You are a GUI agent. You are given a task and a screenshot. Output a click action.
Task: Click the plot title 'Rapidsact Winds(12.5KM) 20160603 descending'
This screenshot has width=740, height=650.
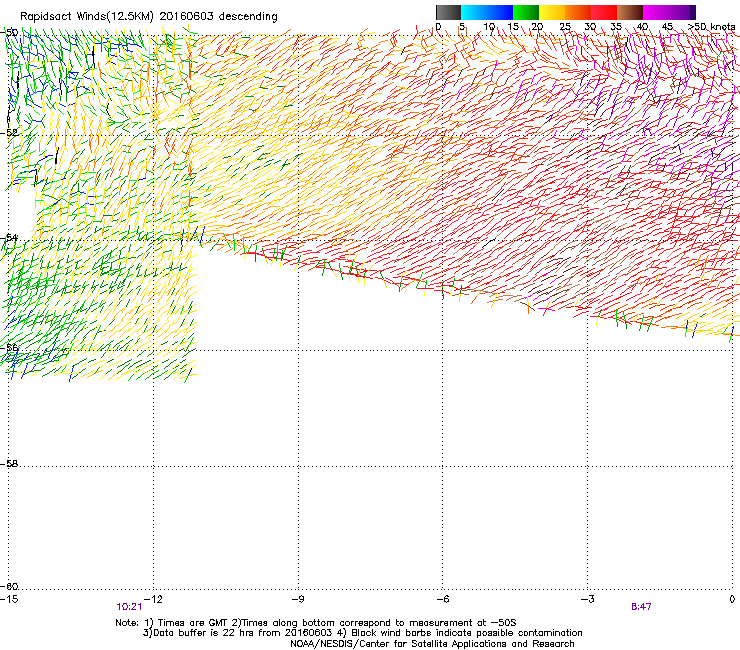149,16
